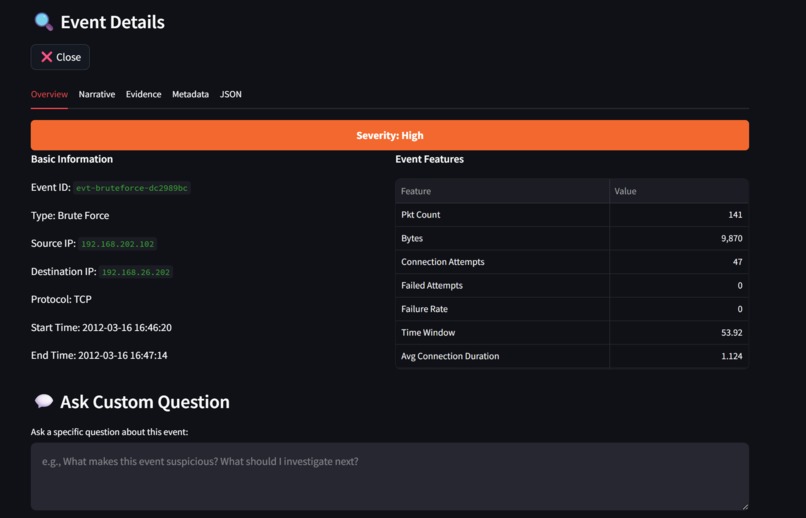806x518 pixels.
Task: Switch to the Evidence tab
Action: [x=143, y=95]
